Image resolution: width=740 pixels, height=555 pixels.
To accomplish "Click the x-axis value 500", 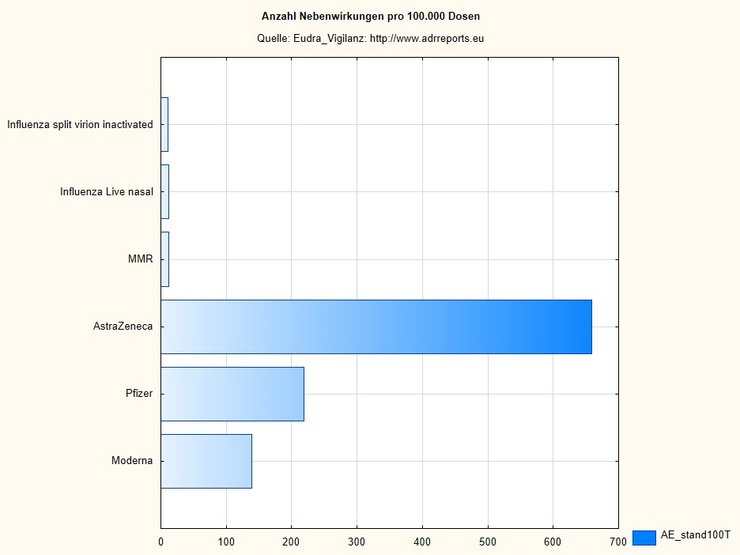I will 488,542.
